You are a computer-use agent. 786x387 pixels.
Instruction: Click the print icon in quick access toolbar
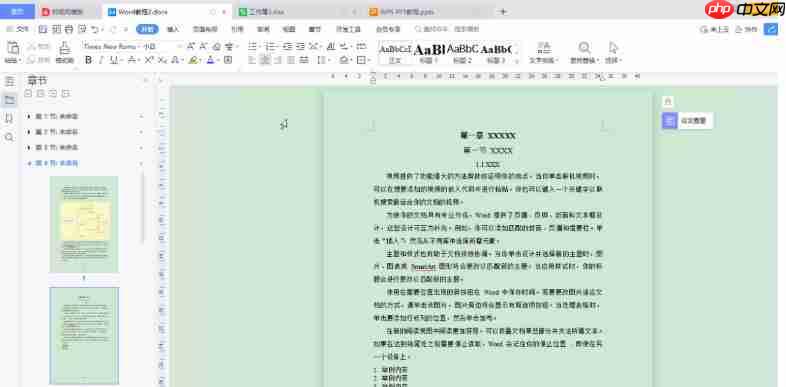(x=69, y=30)
